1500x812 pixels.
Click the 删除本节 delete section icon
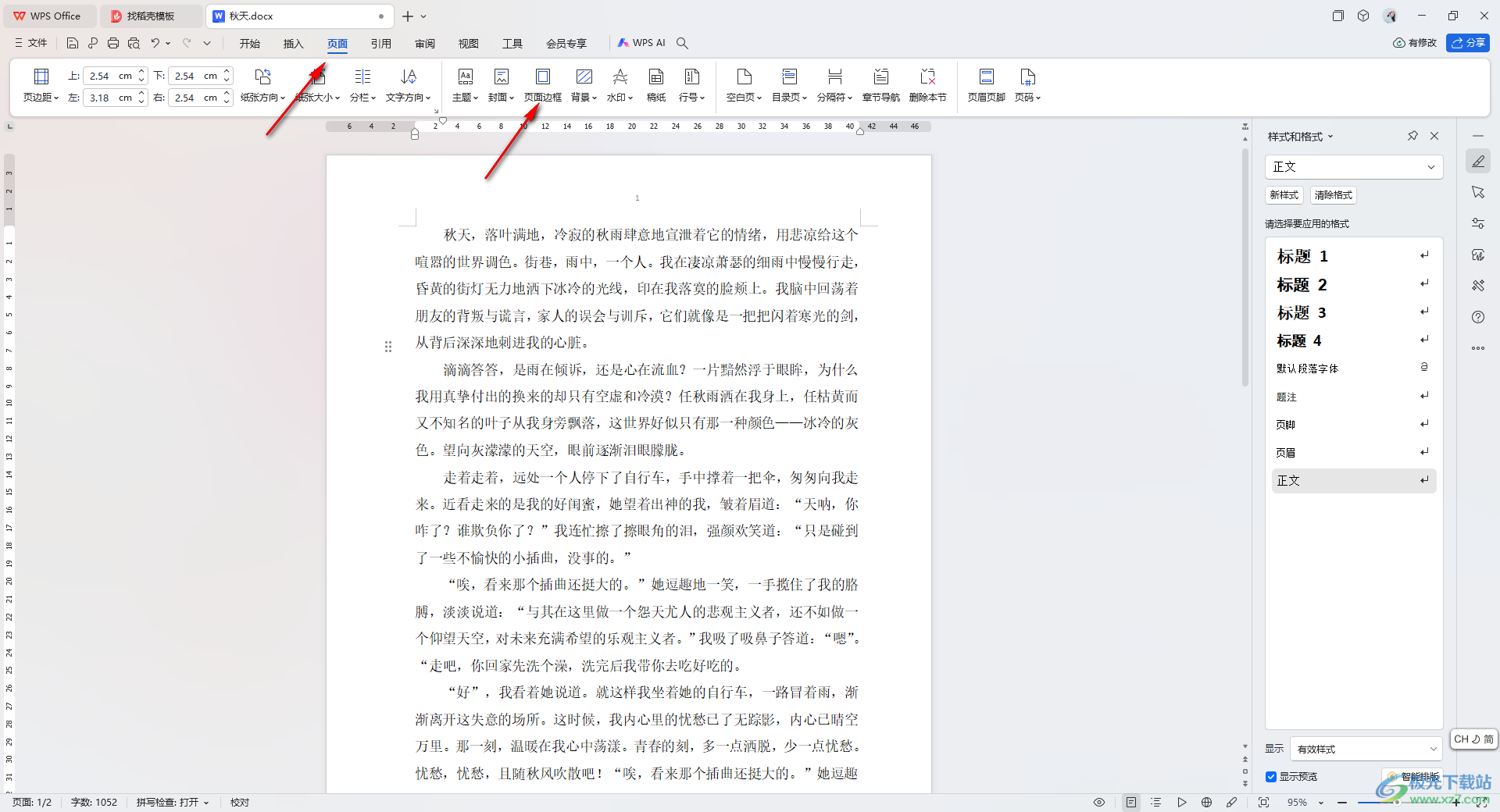[x=928, y=77]
